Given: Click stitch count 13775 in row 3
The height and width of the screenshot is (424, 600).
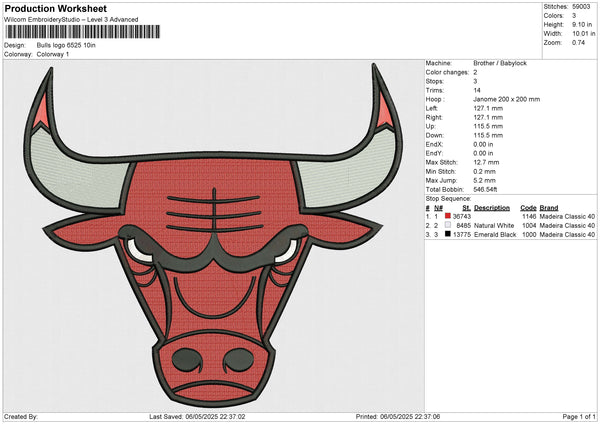Looking at the screenshot, I should [x=462, y=235].
